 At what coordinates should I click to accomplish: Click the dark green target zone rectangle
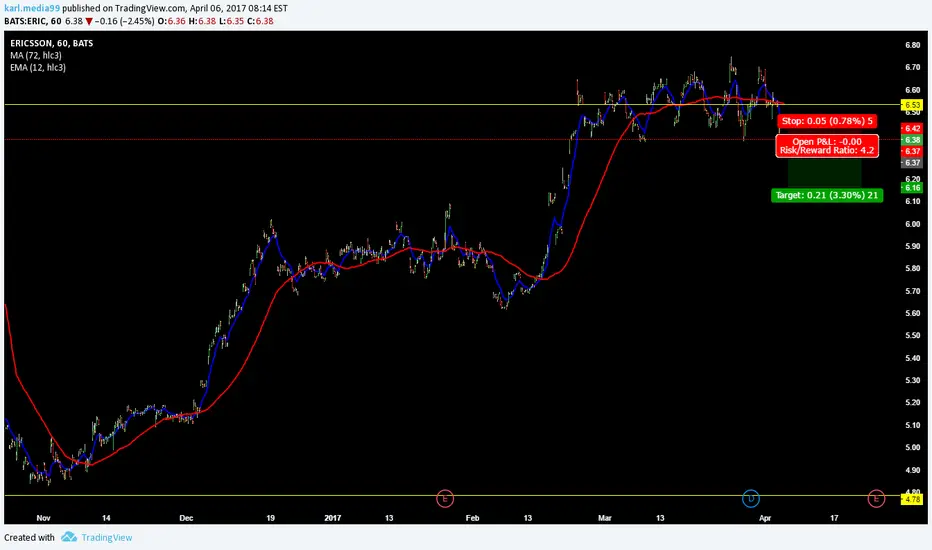tap(824, 173)
